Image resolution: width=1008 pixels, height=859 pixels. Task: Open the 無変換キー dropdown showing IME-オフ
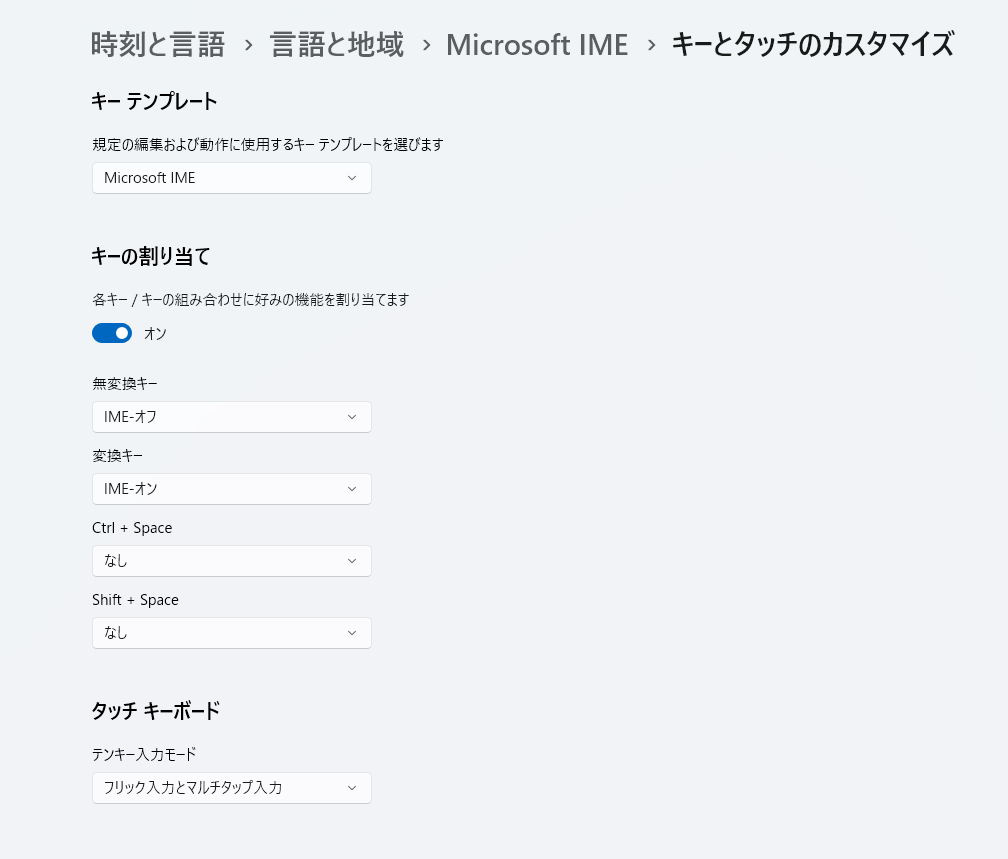pos(231,417)
